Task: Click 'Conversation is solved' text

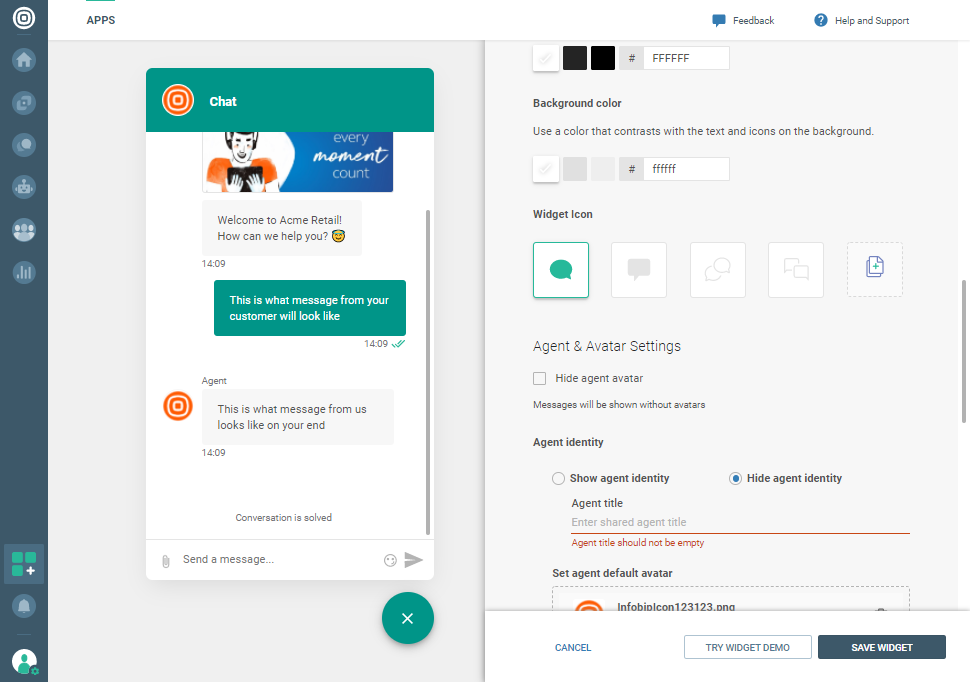Action: [x=283, y=517]
